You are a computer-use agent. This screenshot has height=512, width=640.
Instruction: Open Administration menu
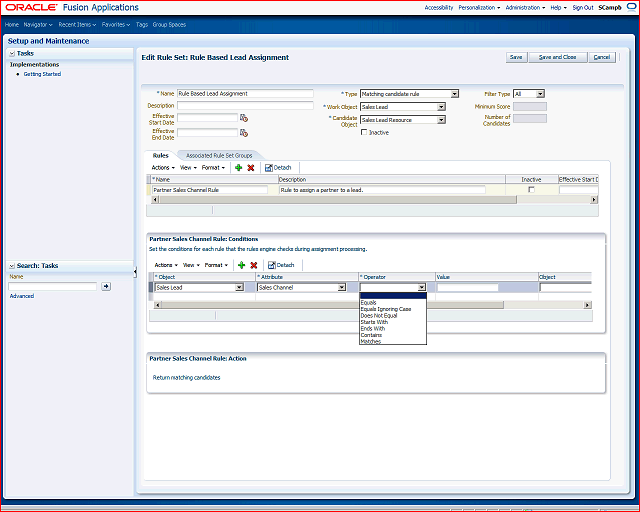tap(525, 7)
